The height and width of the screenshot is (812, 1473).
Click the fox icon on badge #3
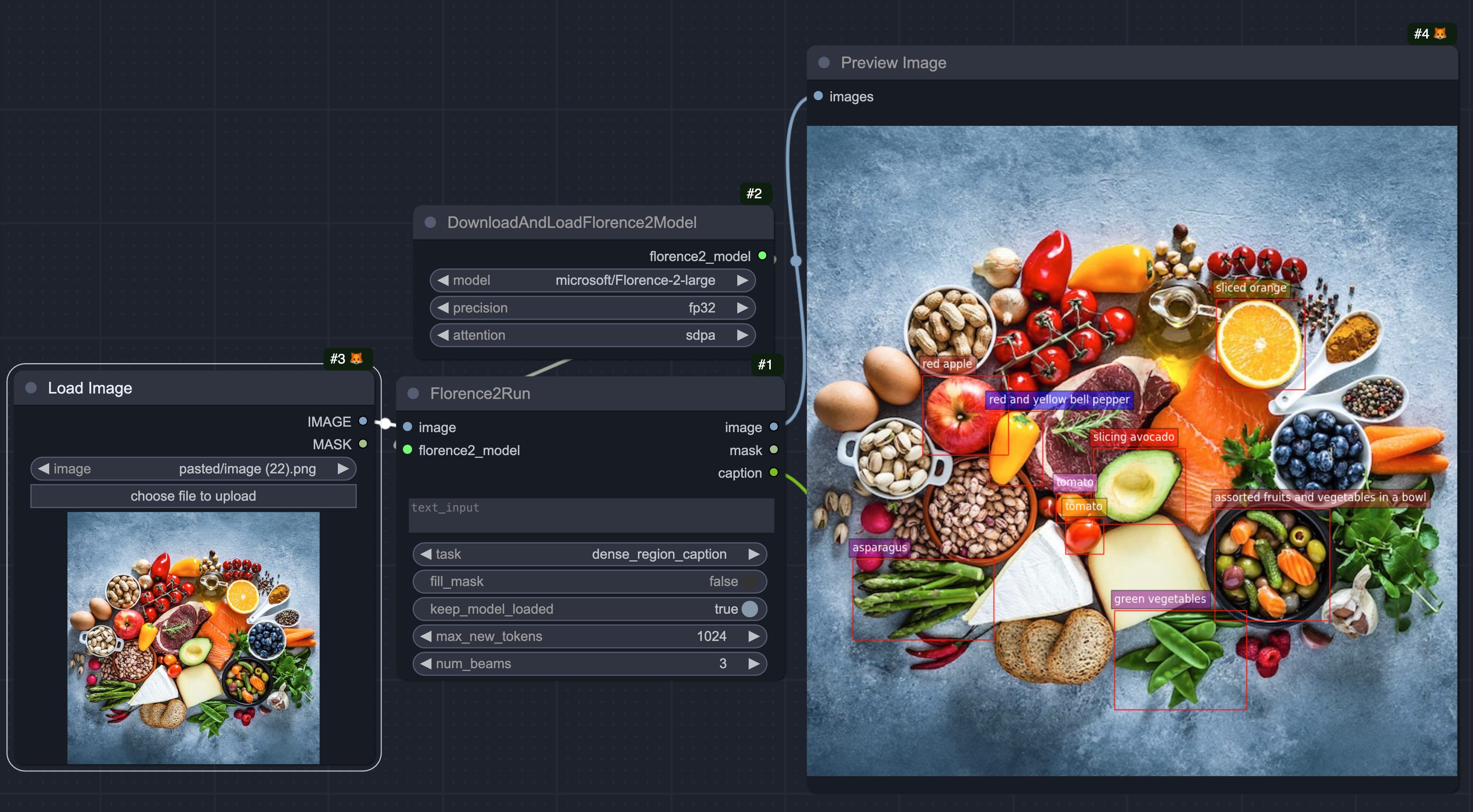click(x=356, y=358)
